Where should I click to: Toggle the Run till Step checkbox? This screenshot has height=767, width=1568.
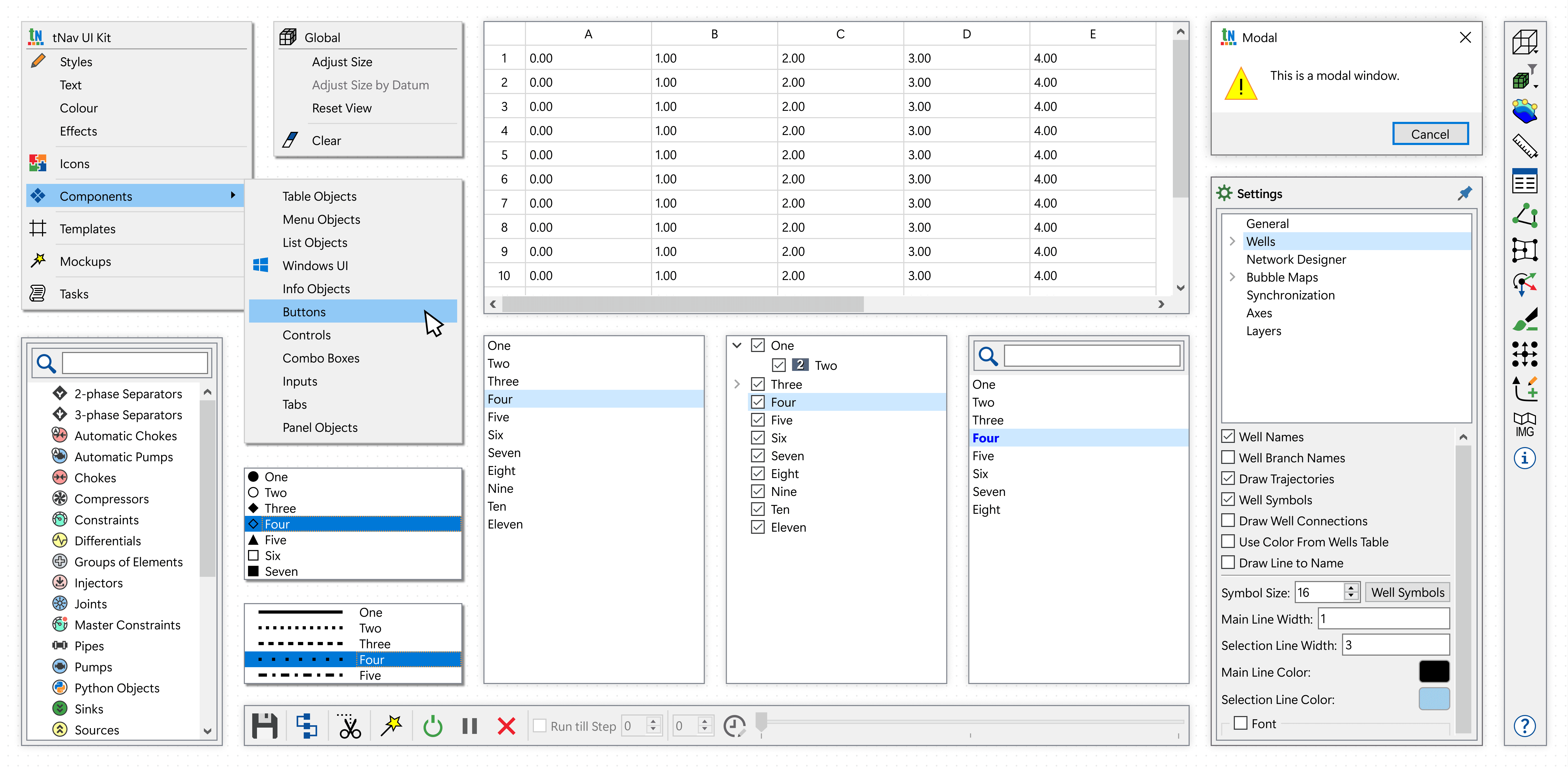click(x=539, y=725)
